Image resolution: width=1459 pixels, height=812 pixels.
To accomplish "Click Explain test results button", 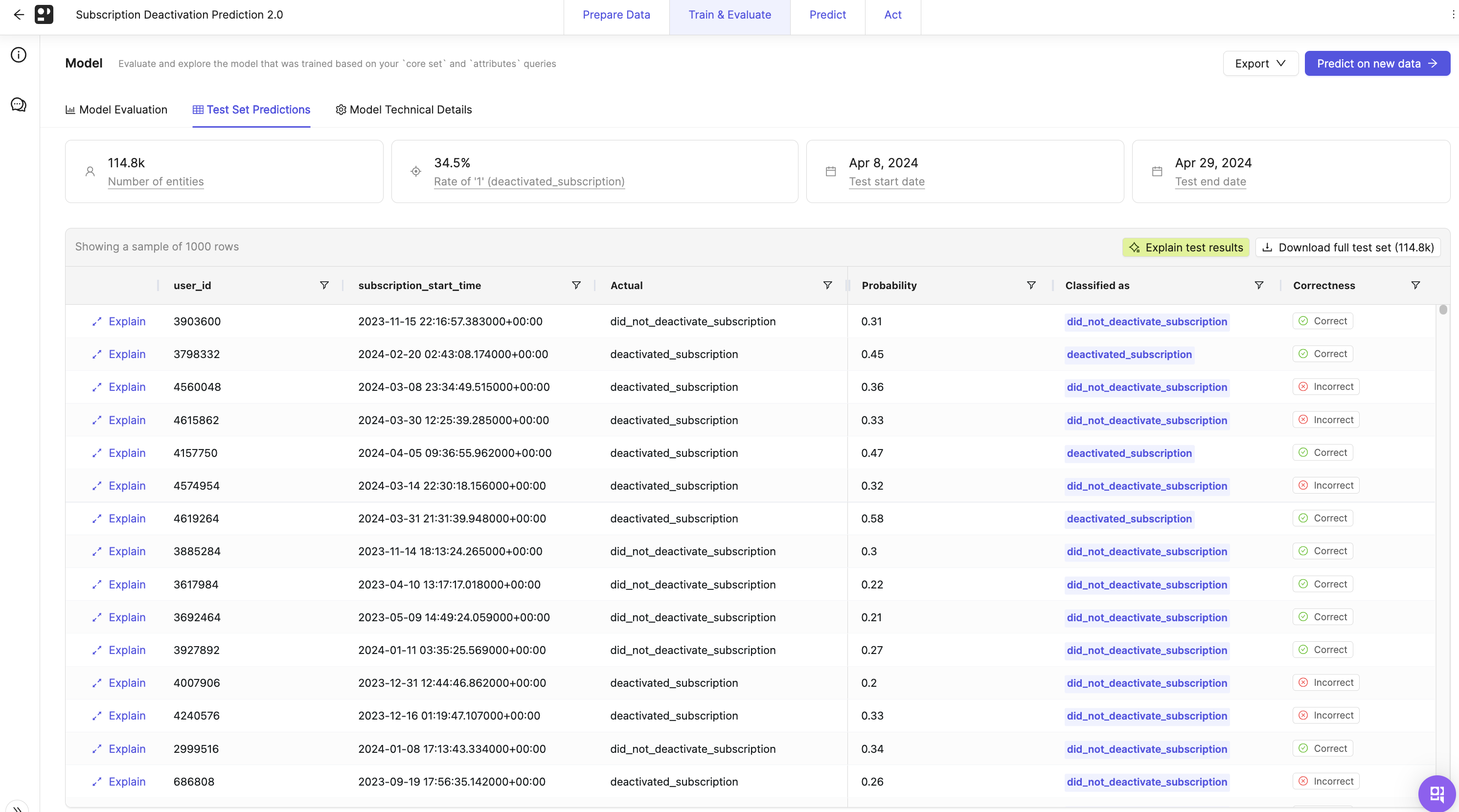I will (1185, 248).
